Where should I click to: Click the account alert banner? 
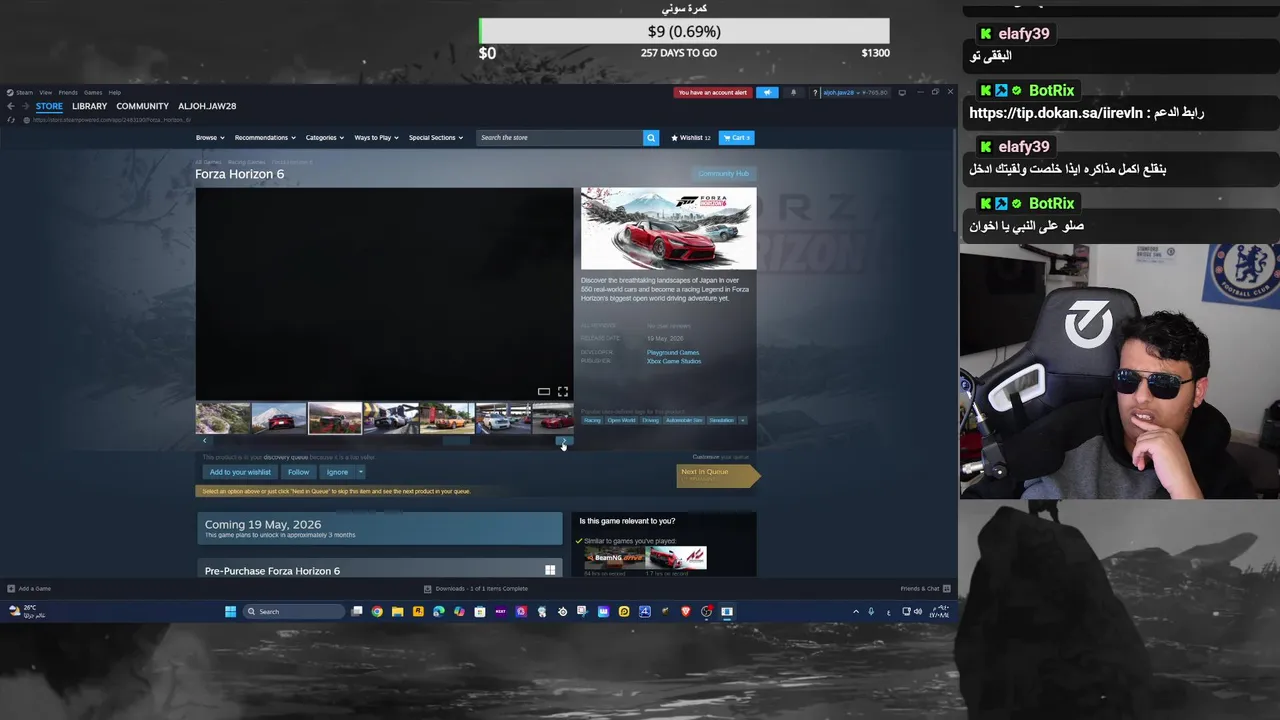[713, 93]
